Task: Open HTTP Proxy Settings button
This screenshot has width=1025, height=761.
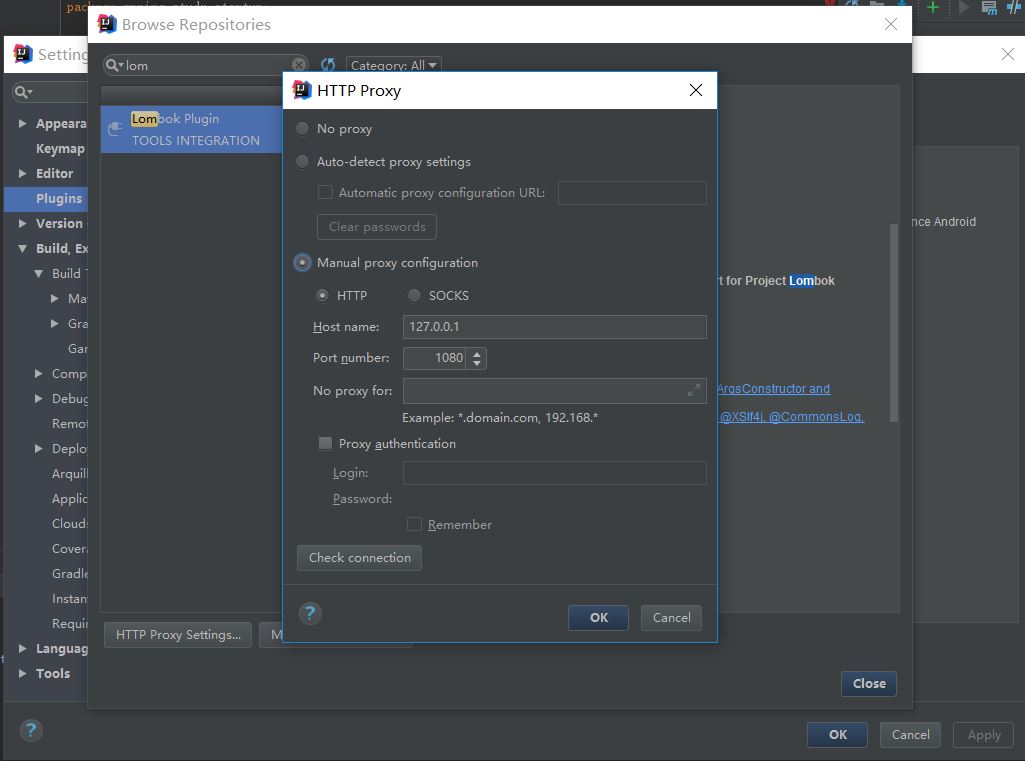Action: click(x=178, y=635)
